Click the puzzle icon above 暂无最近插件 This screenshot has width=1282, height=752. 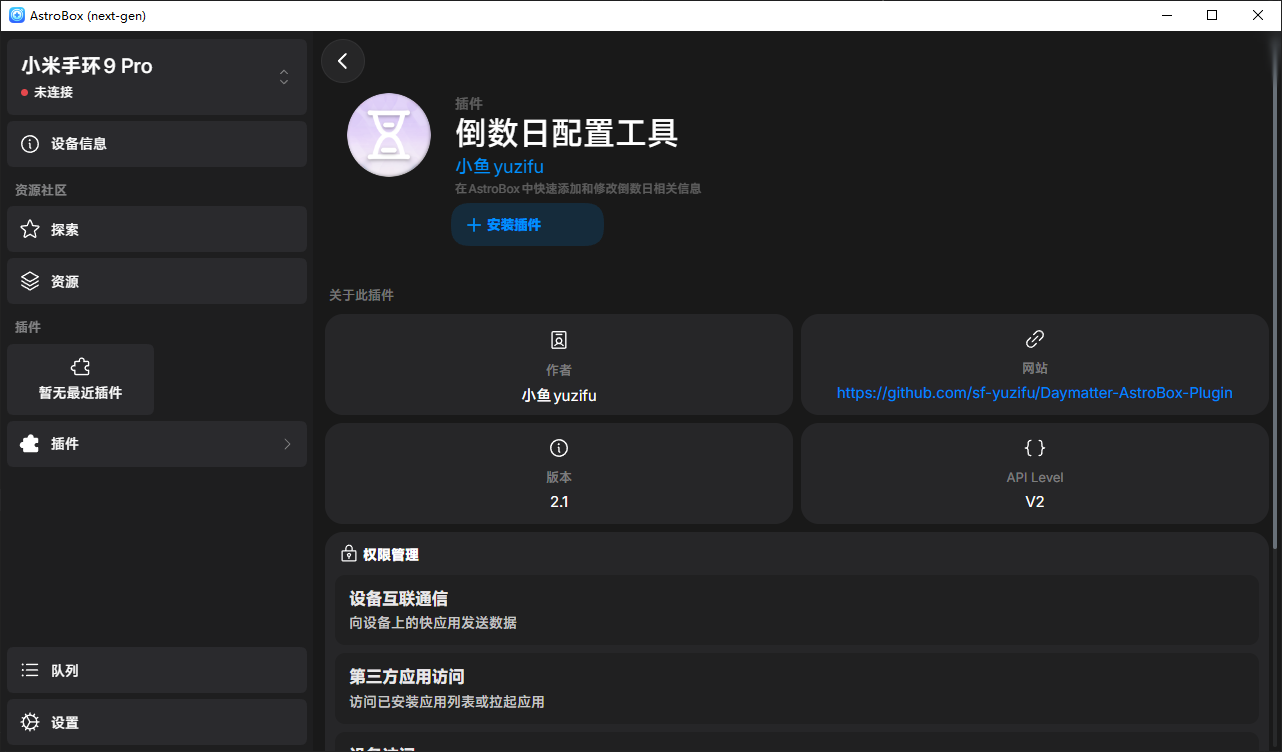click(x=81, y=368)
